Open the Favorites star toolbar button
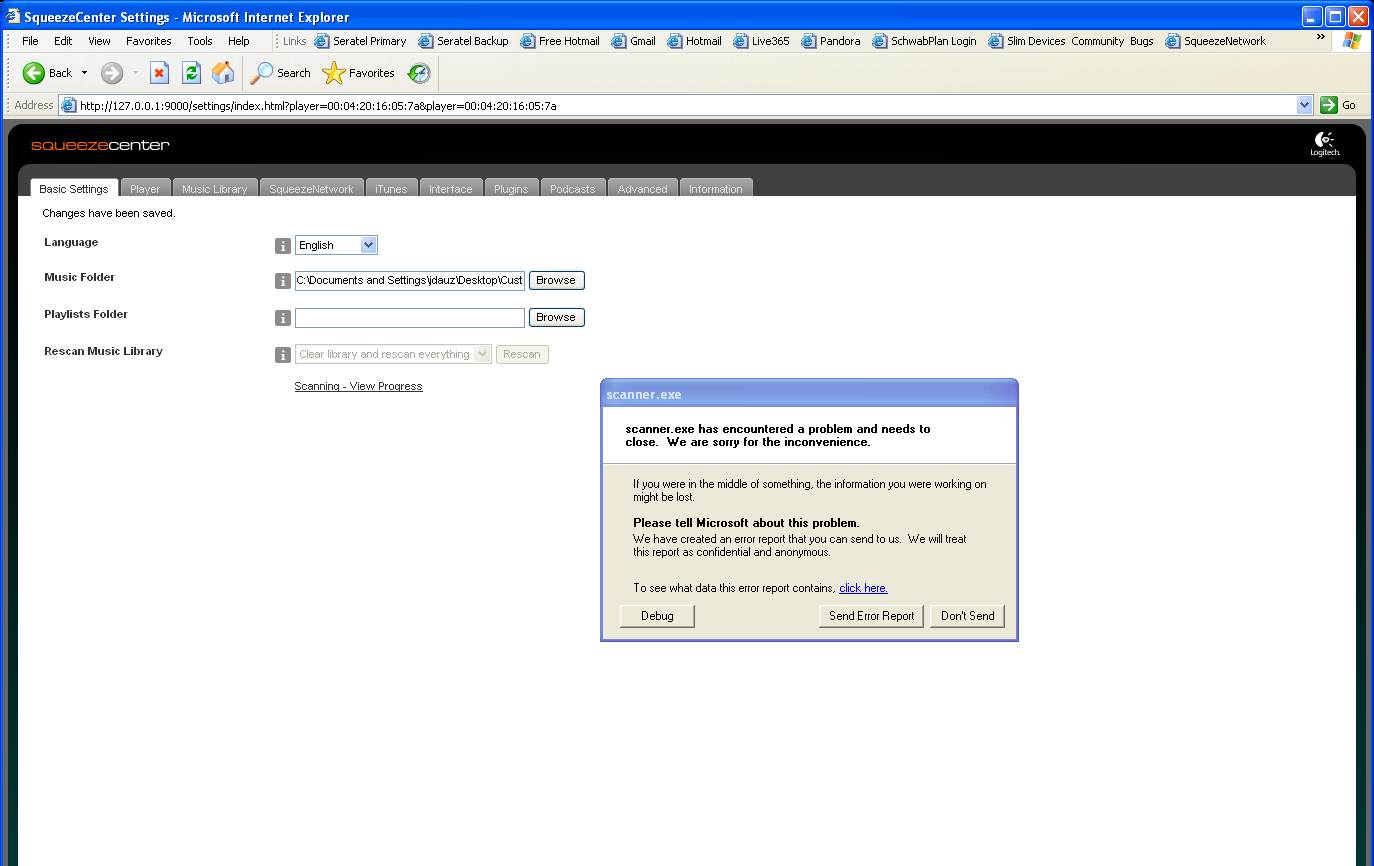The image size is (1374, 866). 358,73
